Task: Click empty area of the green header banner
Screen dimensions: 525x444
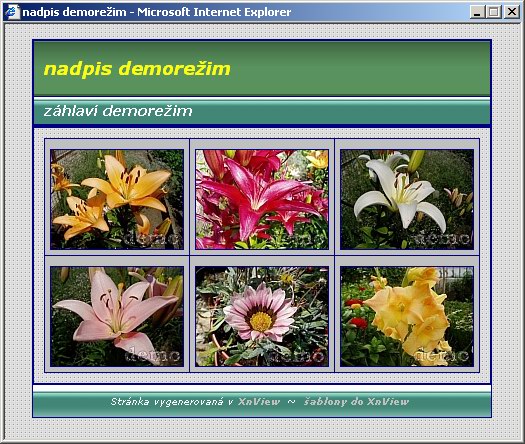Action: (x=362, y=69)
